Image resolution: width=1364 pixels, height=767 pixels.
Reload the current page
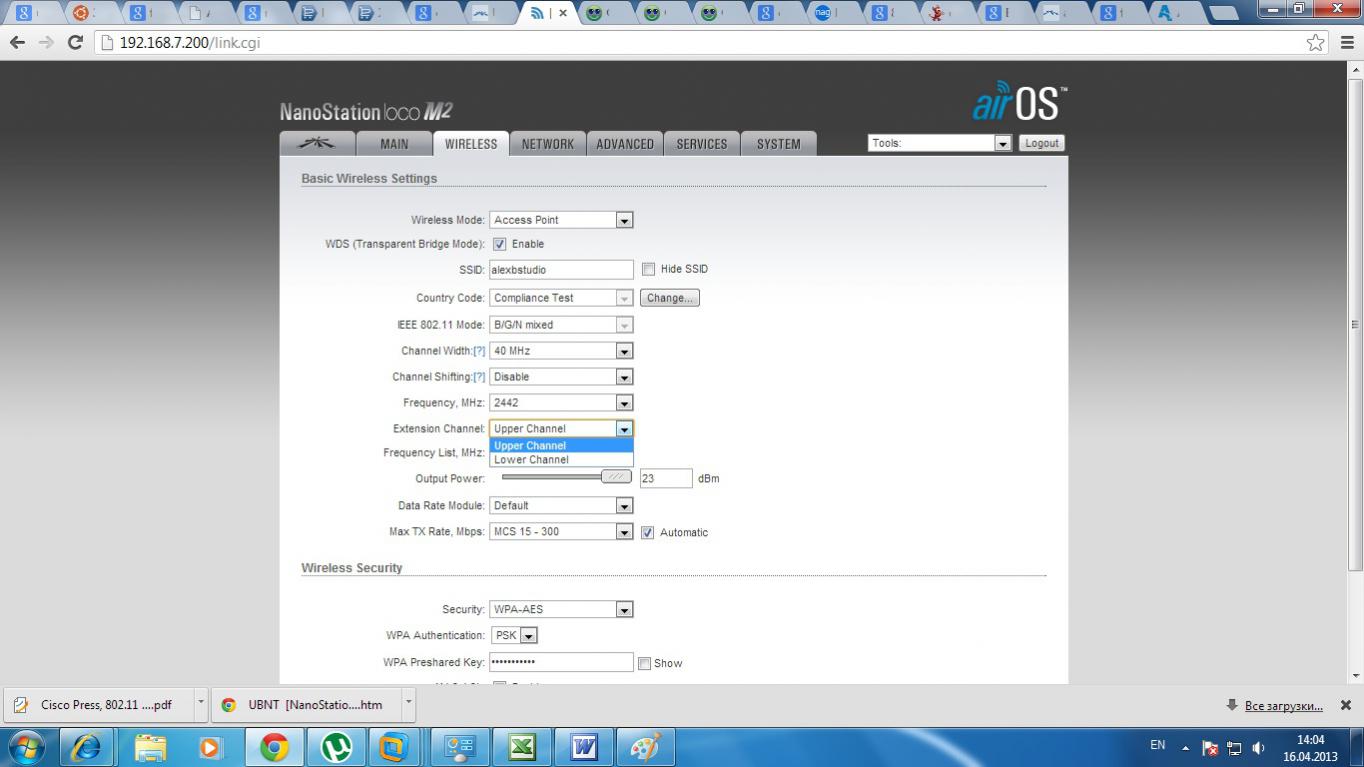(75, 43)
